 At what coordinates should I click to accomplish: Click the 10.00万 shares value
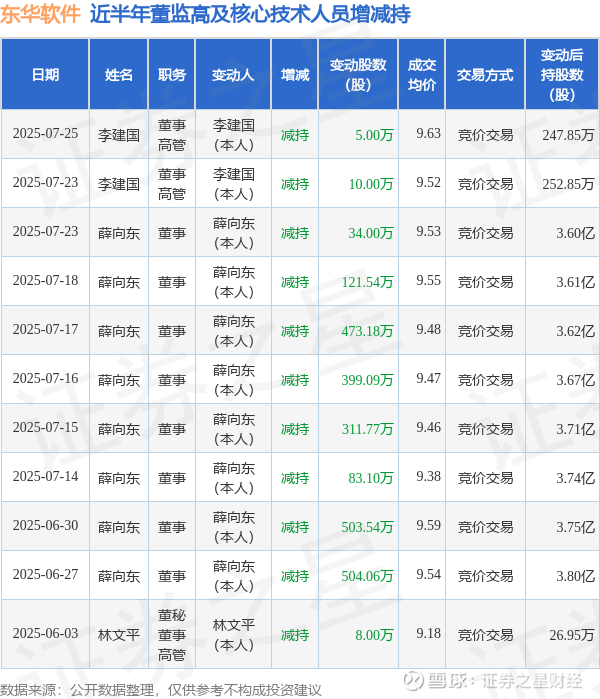pyautogui.click(x=371, y=184)
